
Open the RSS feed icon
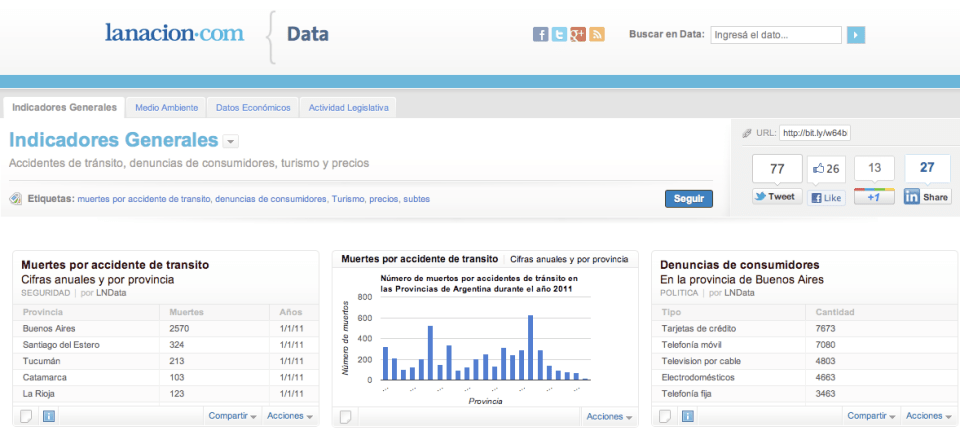597,35
